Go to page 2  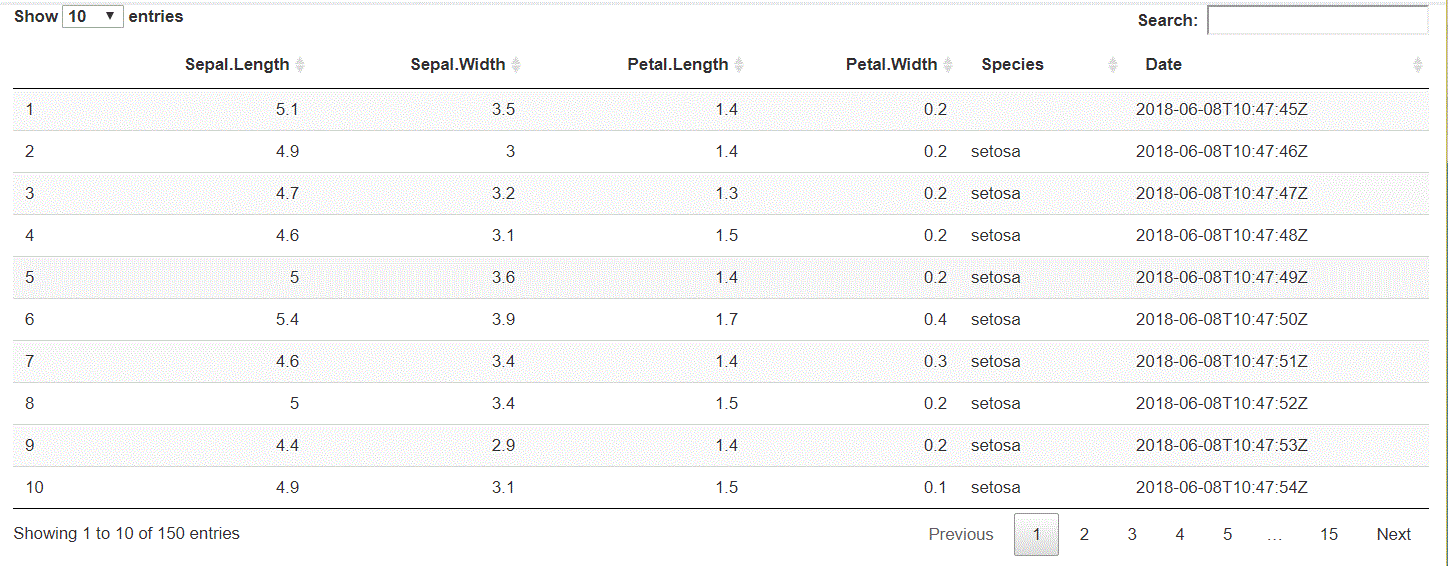1084,535
